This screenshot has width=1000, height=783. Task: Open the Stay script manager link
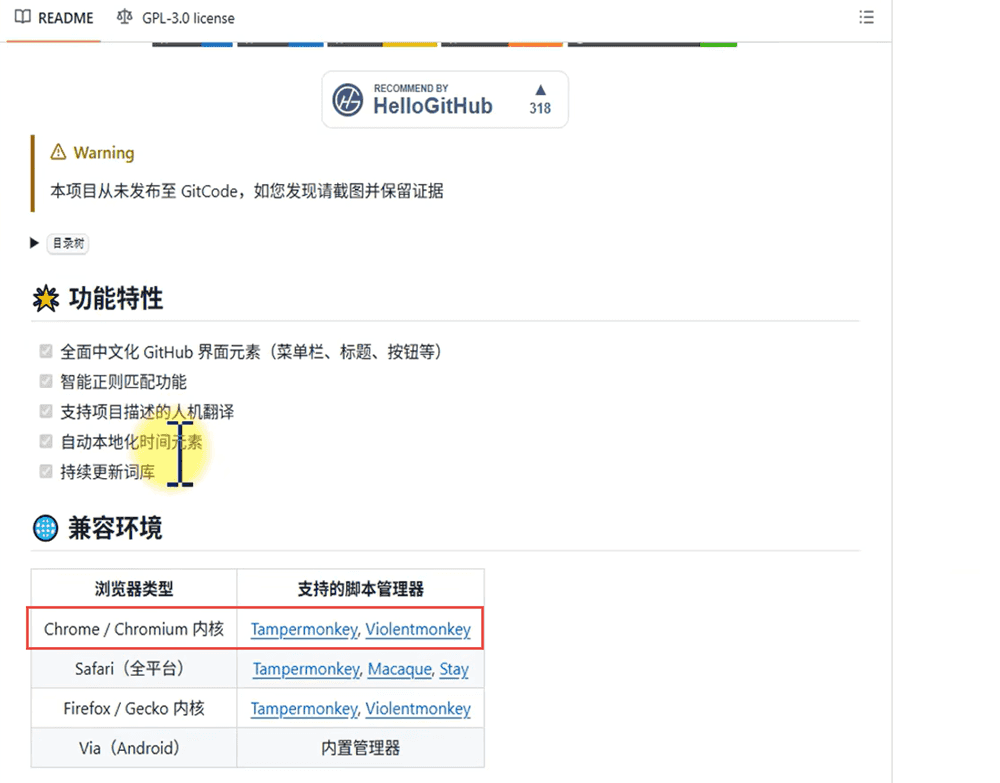(454, 669)
